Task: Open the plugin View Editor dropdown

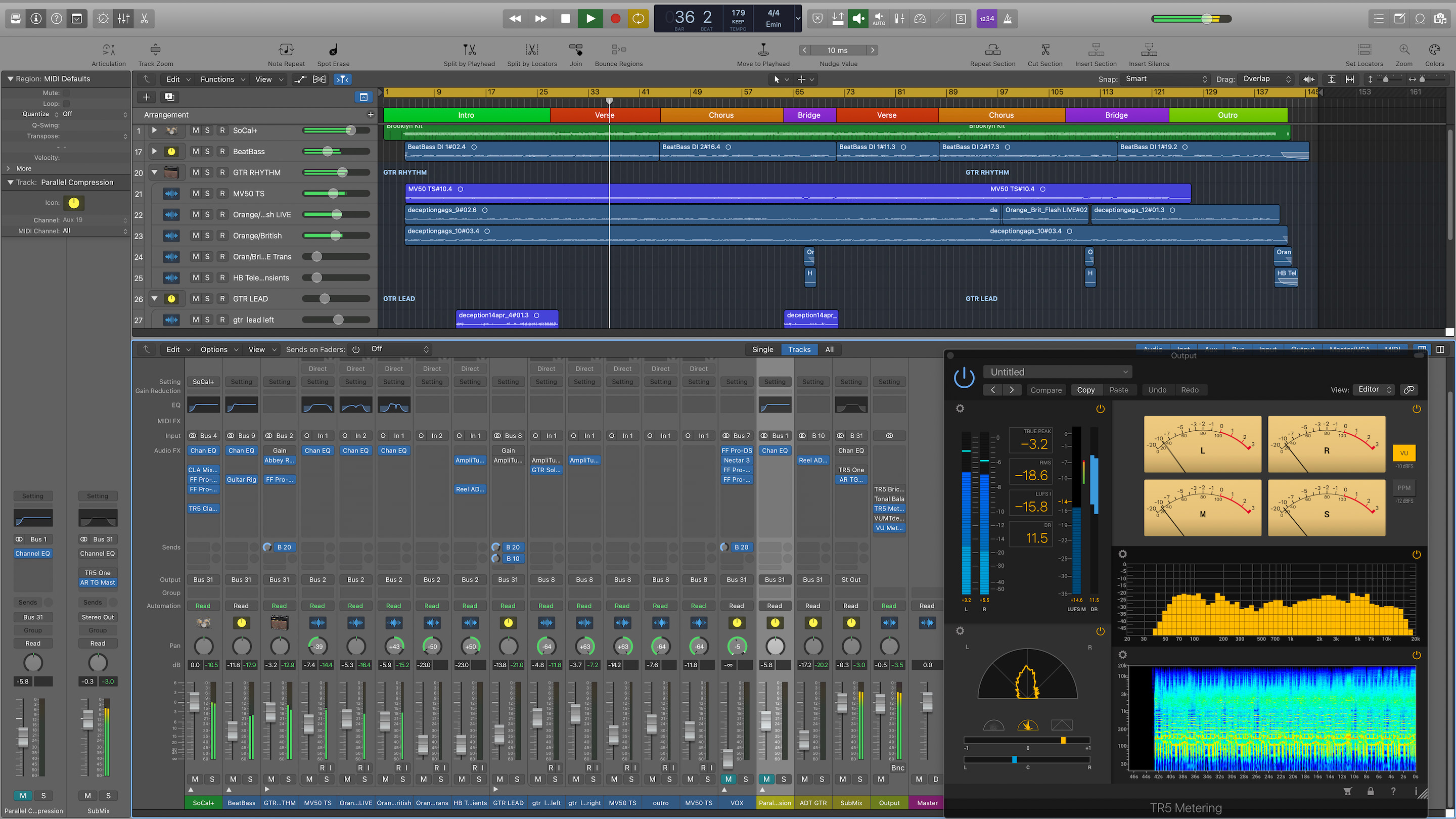Action: click(x=1374, y=389)
